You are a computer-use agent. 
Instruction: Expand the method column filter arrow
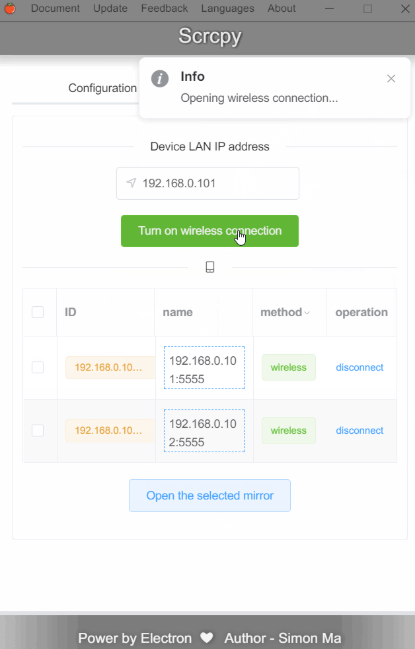click(x=307, y=312)
